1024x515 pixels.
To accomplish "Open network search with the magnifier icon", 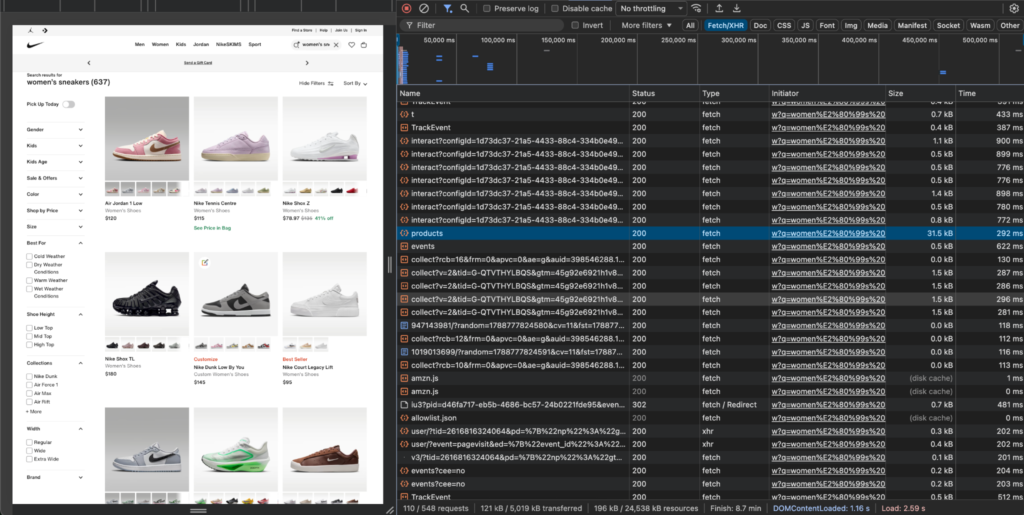I will pos(464,8).
